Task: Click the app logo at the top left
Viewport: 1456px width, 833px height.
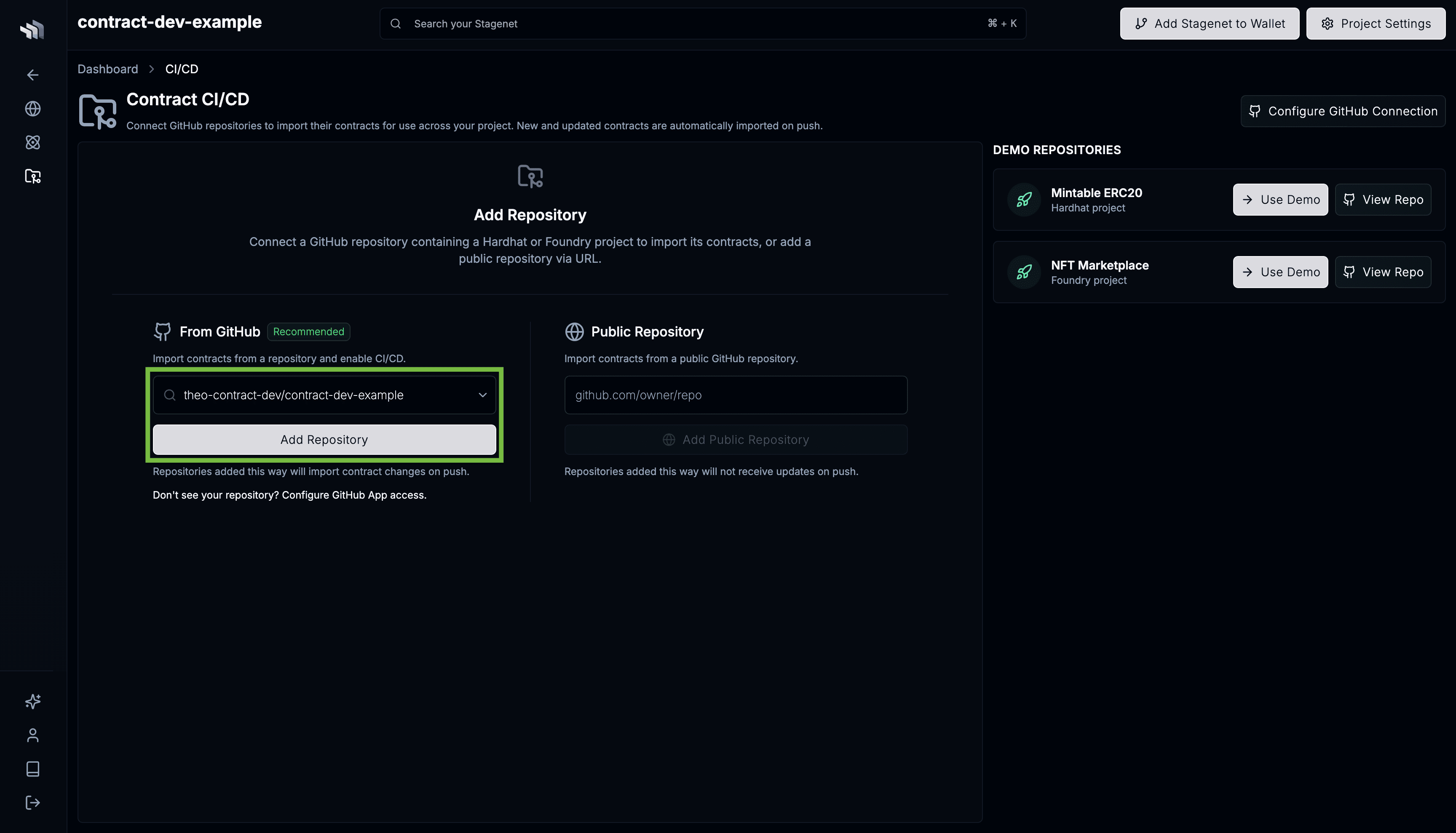Action: click(32, 30)
